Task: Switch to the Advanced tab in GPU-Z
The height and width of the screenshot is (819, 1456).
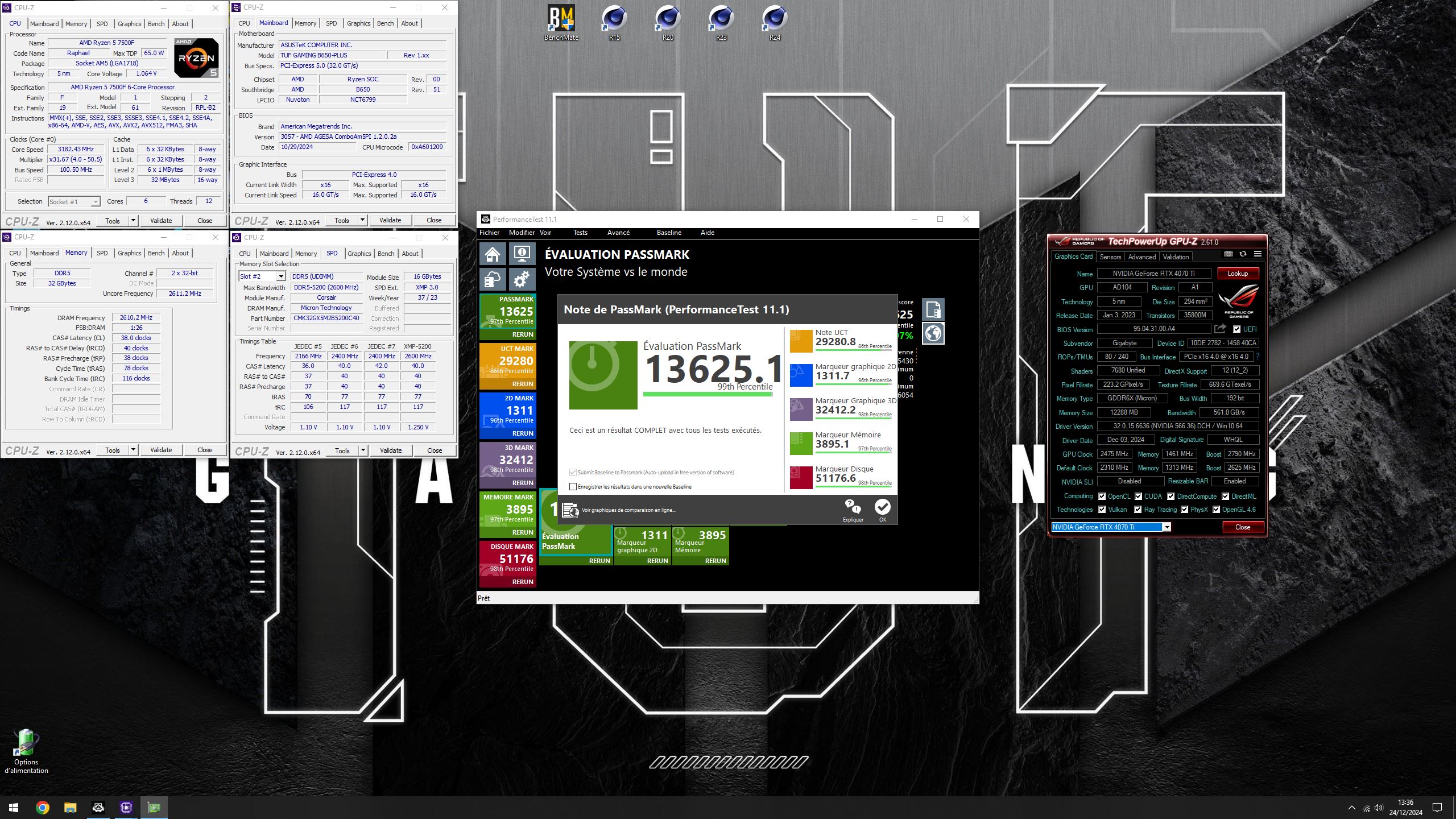Action: (1141, 257)
